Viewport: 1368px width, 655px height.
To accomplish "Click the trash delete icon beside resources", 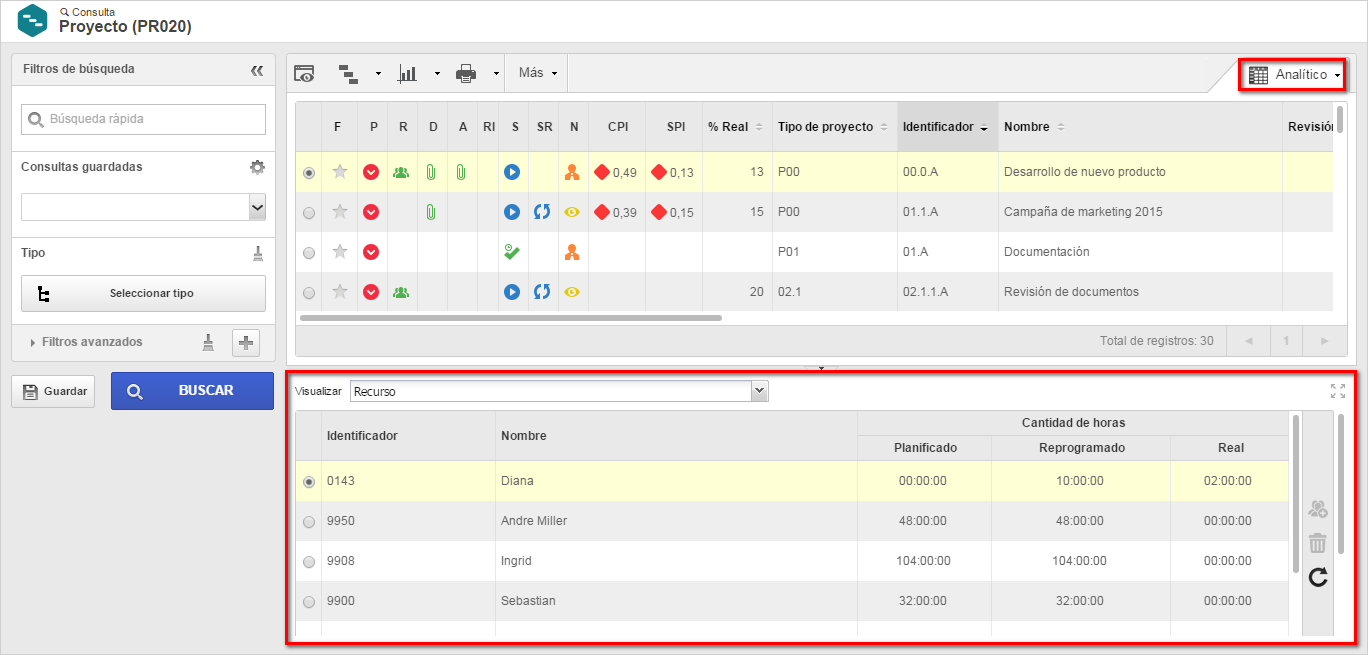I will (1318, 543).
